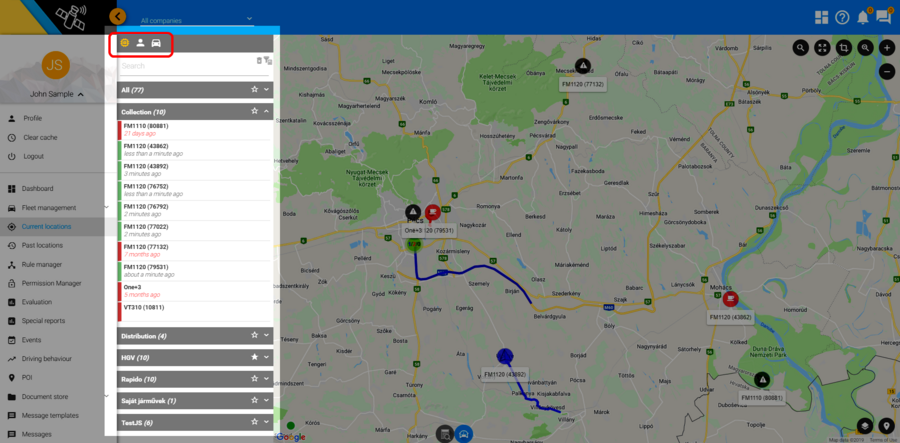Select vehicle FM1120 (77022) in list
The width and height of the screenshot is (900, 443).
[x=146, y=227]
